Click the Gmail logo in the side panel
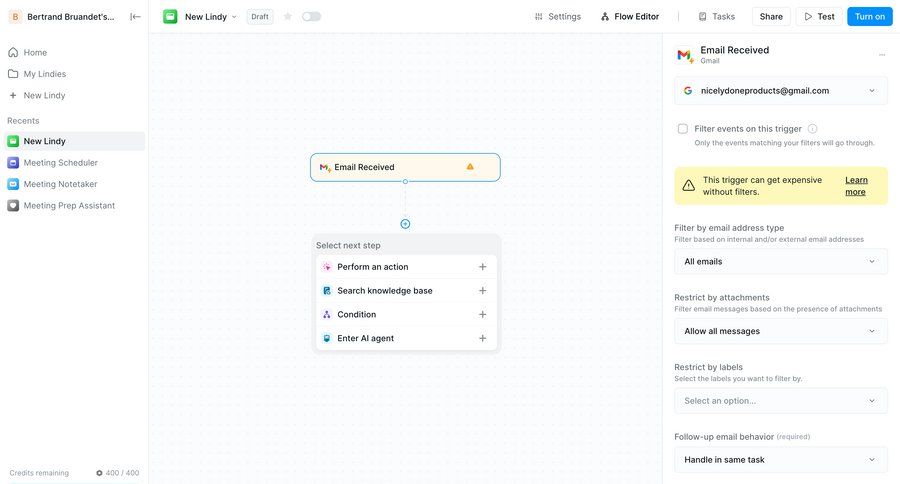Viewport: 900px width, 484px height. click(x=685, y=55)
